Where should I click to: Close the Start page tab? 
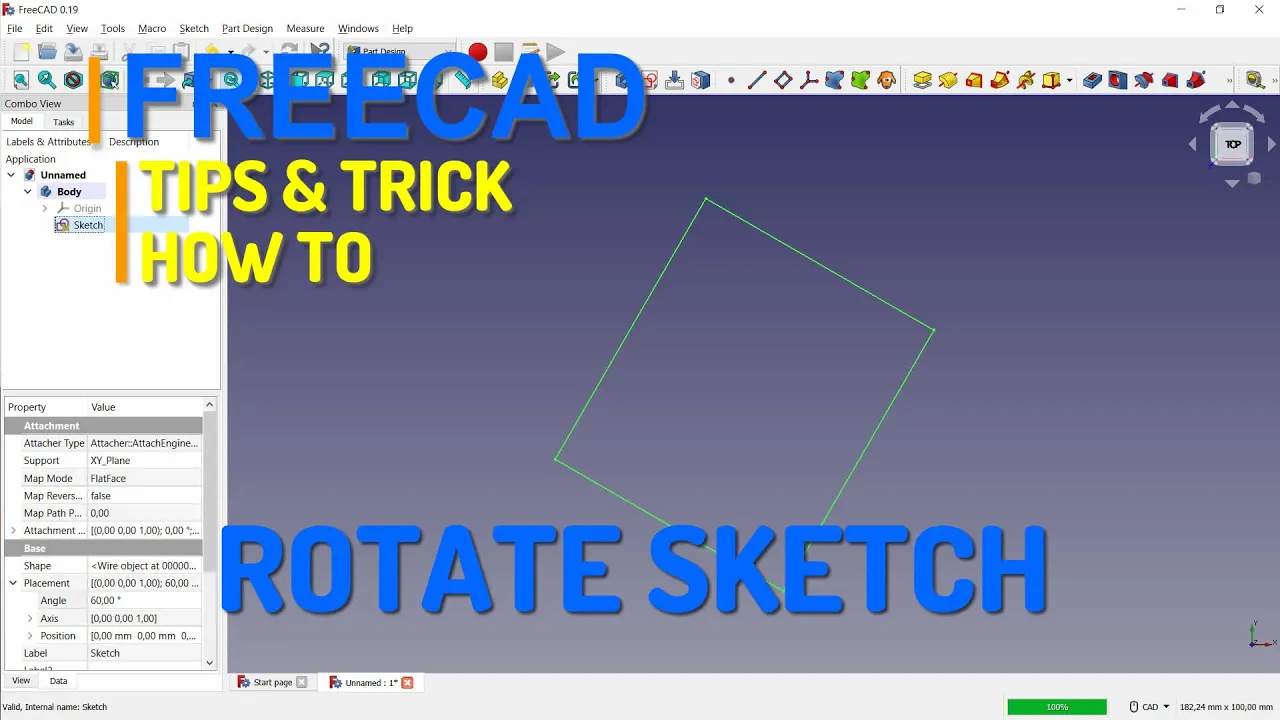[302, 682]
